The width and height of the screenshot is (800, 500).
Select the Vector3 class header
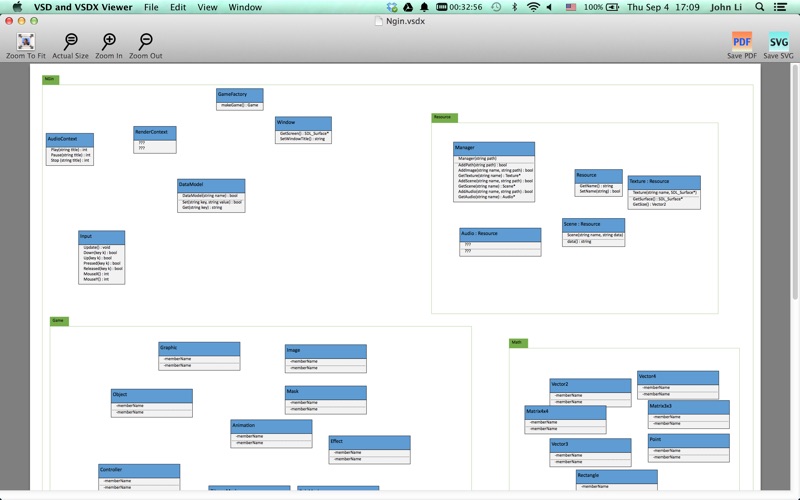pos(590,445)
